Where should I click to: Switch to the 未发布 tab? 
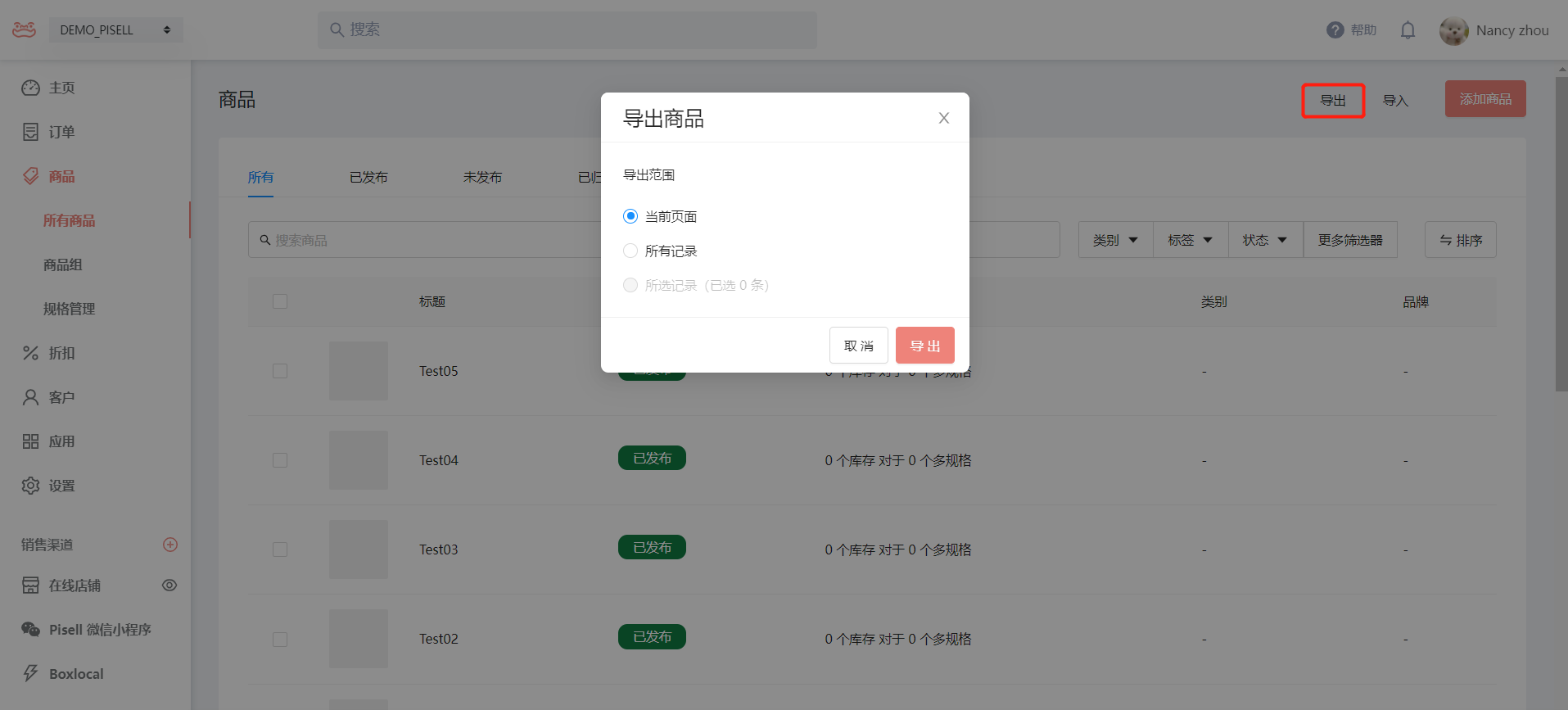coord(482,177)
